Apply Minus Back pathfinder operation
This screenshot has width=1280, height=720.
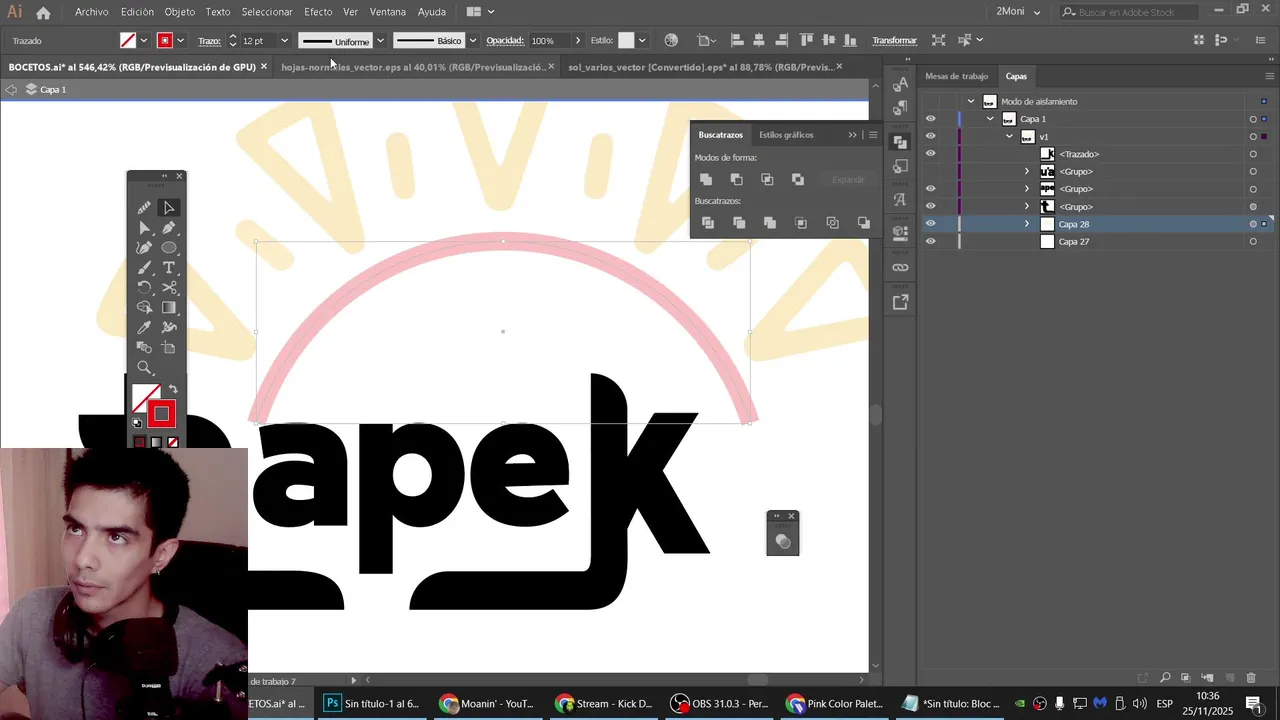864,223
